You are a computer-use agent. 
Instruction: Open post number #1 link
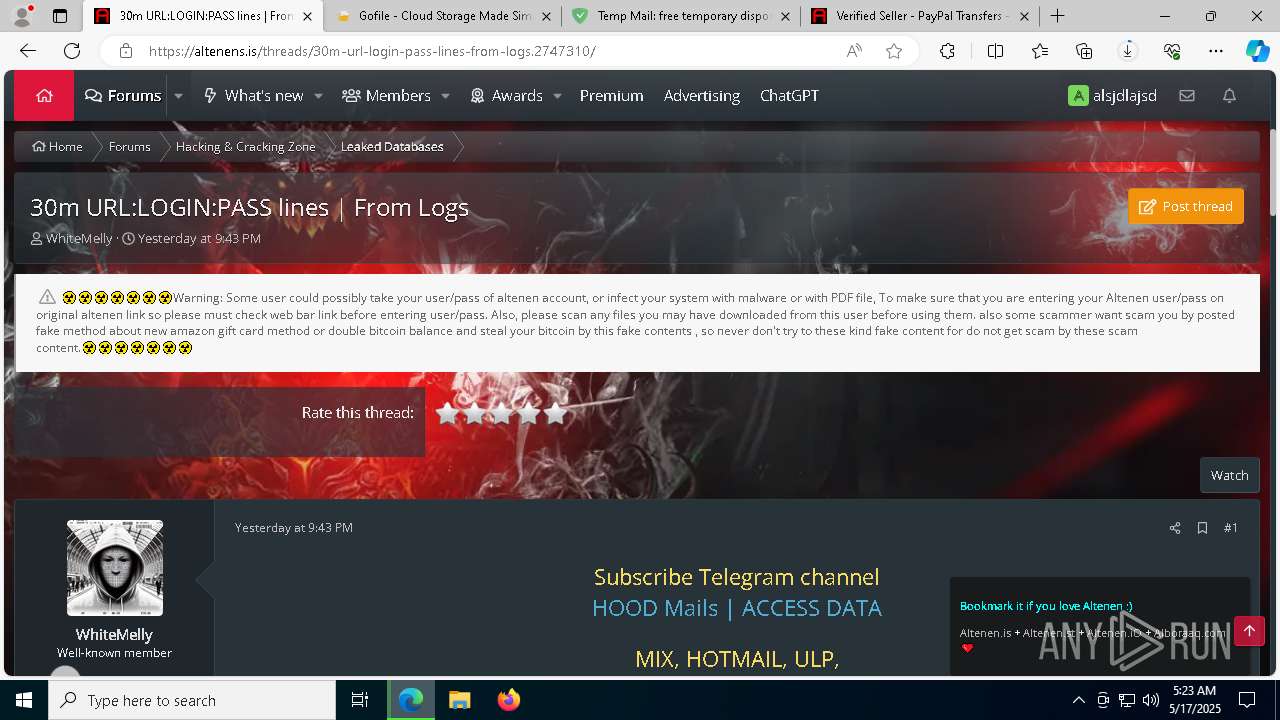pyautogui.click(x=1231, y=528)
